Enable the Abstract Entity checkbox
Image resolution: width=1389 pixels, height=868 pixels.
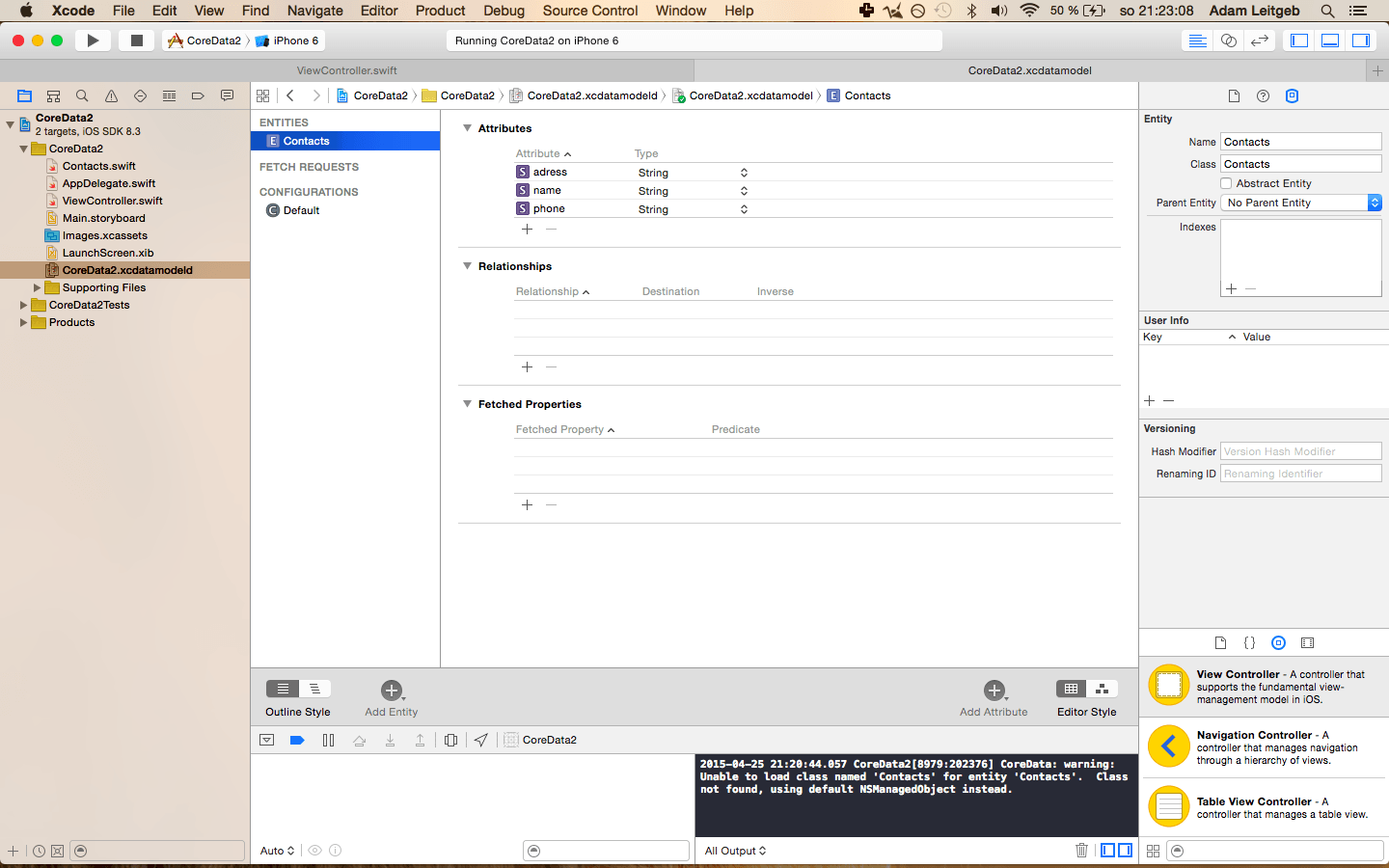1226,183
